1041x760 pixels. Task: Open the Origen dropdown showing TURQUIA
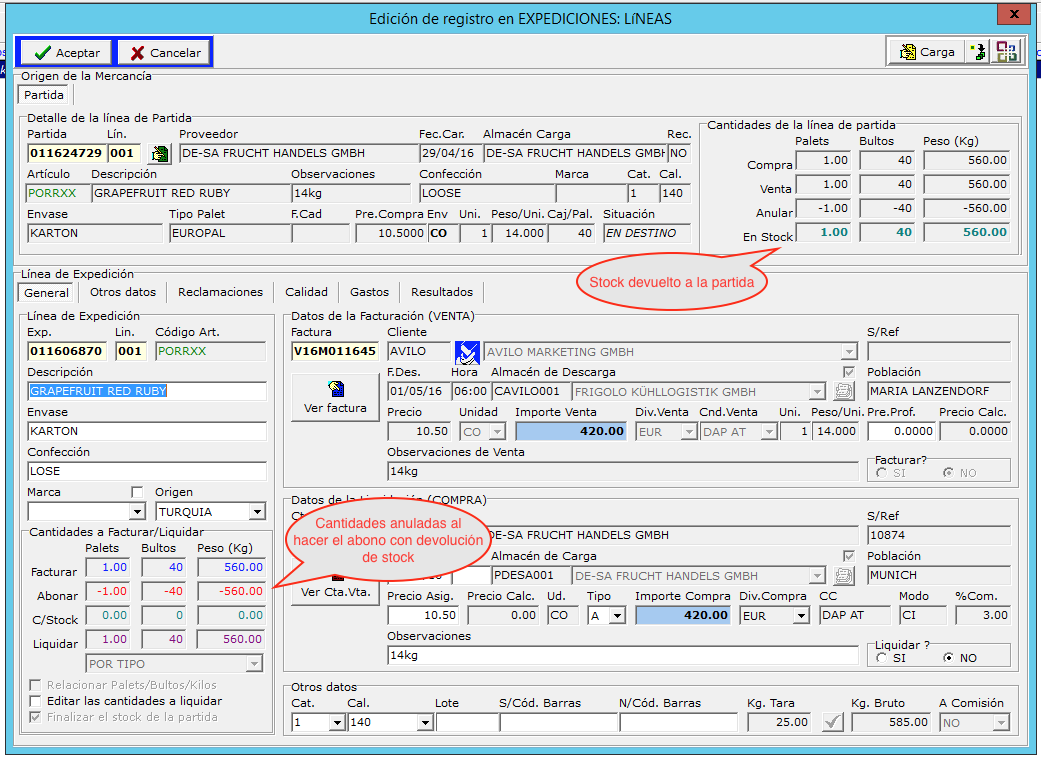(257, 512)
